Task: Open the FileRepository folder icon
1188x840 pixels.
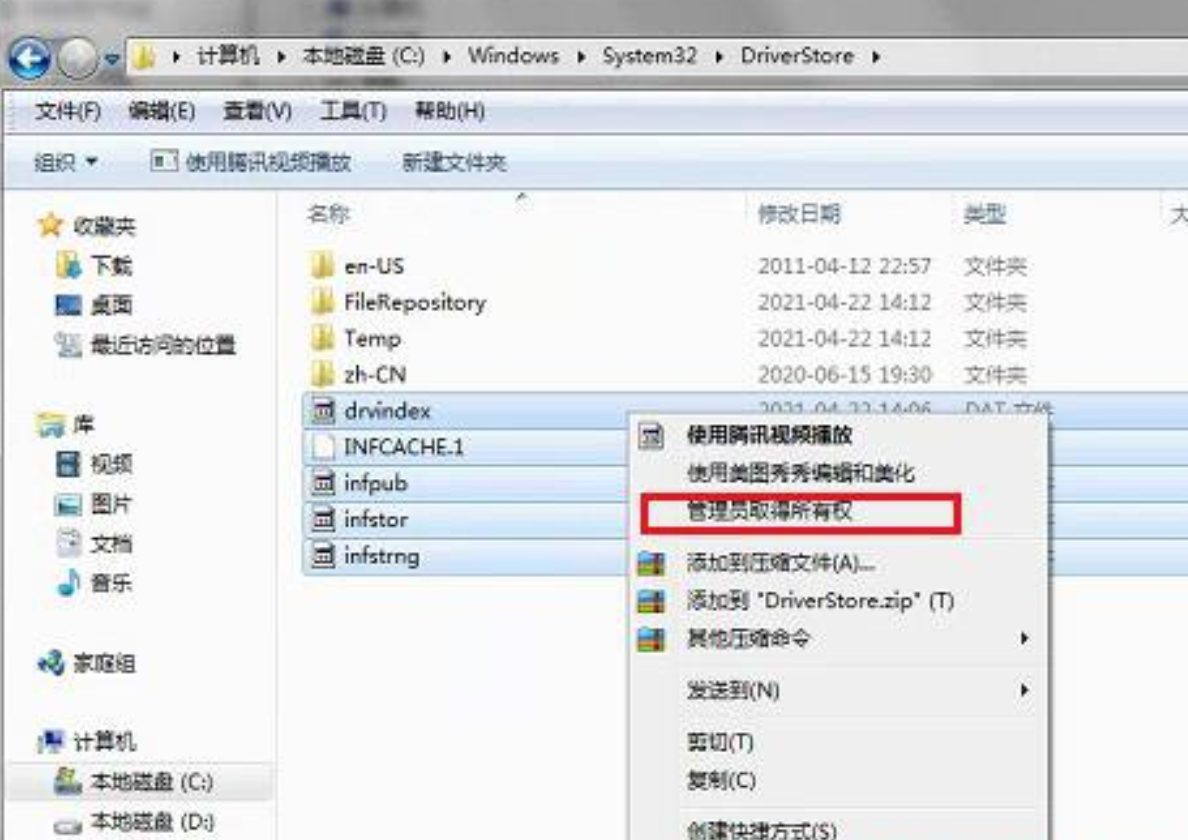Action: (x=323, y=301)
